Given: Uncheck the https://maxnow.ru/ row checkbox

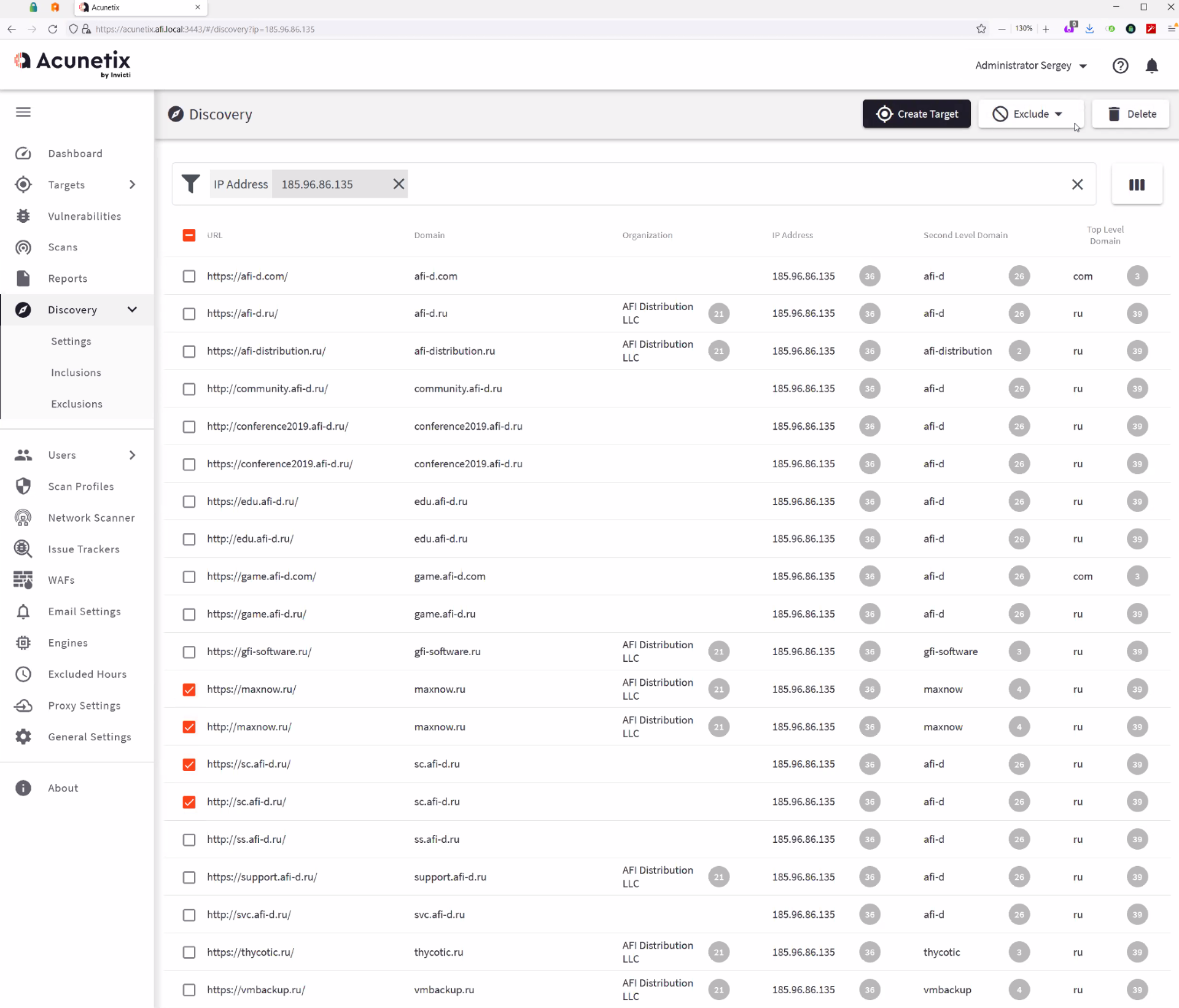Looking at the screenshot, I should pos(189,689).
